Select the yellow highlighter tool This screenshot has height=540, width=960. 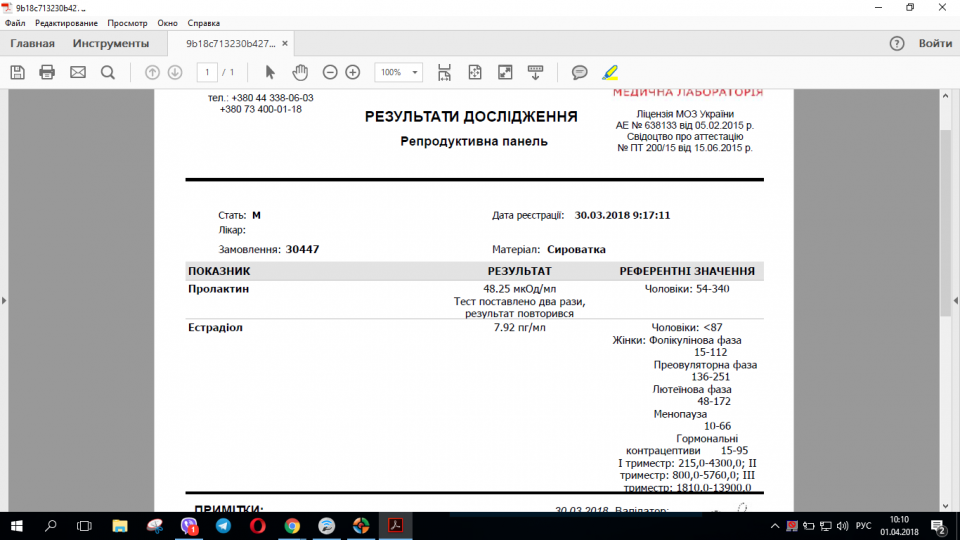coord(610,72)
